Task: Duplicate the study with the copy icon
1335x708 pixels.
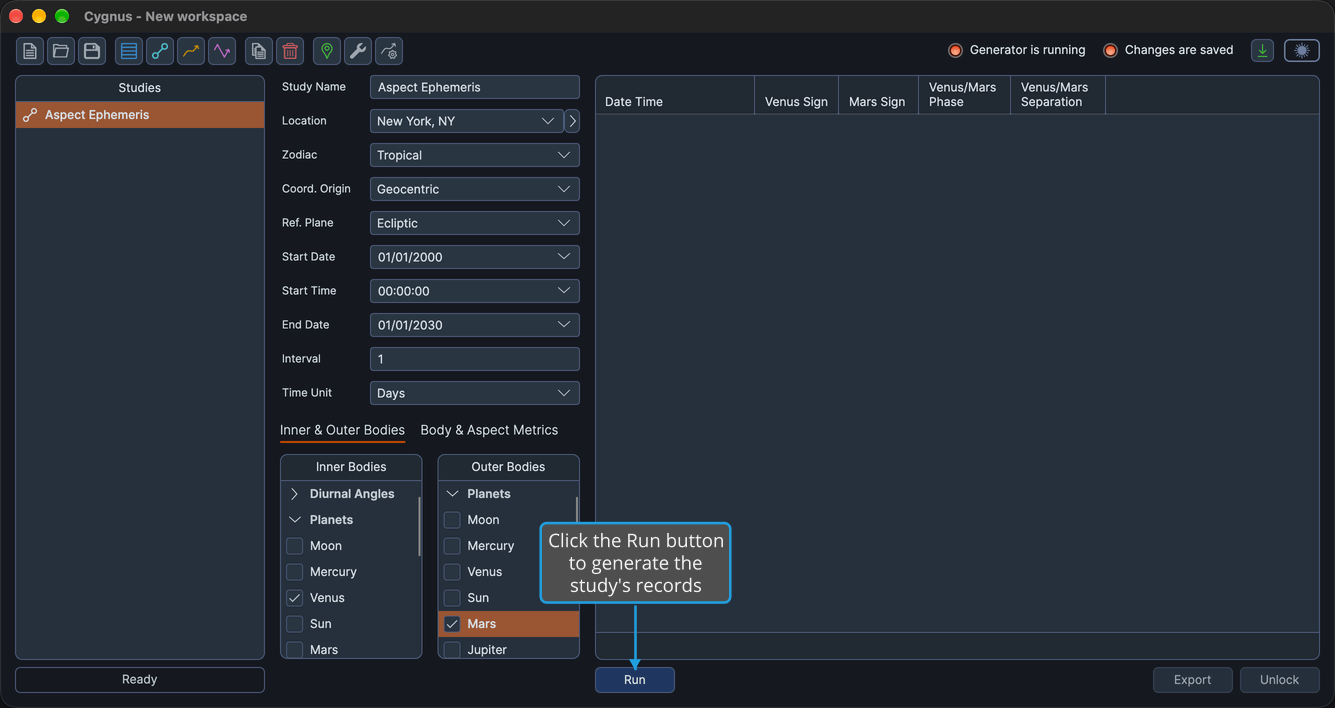Action: 259,51
